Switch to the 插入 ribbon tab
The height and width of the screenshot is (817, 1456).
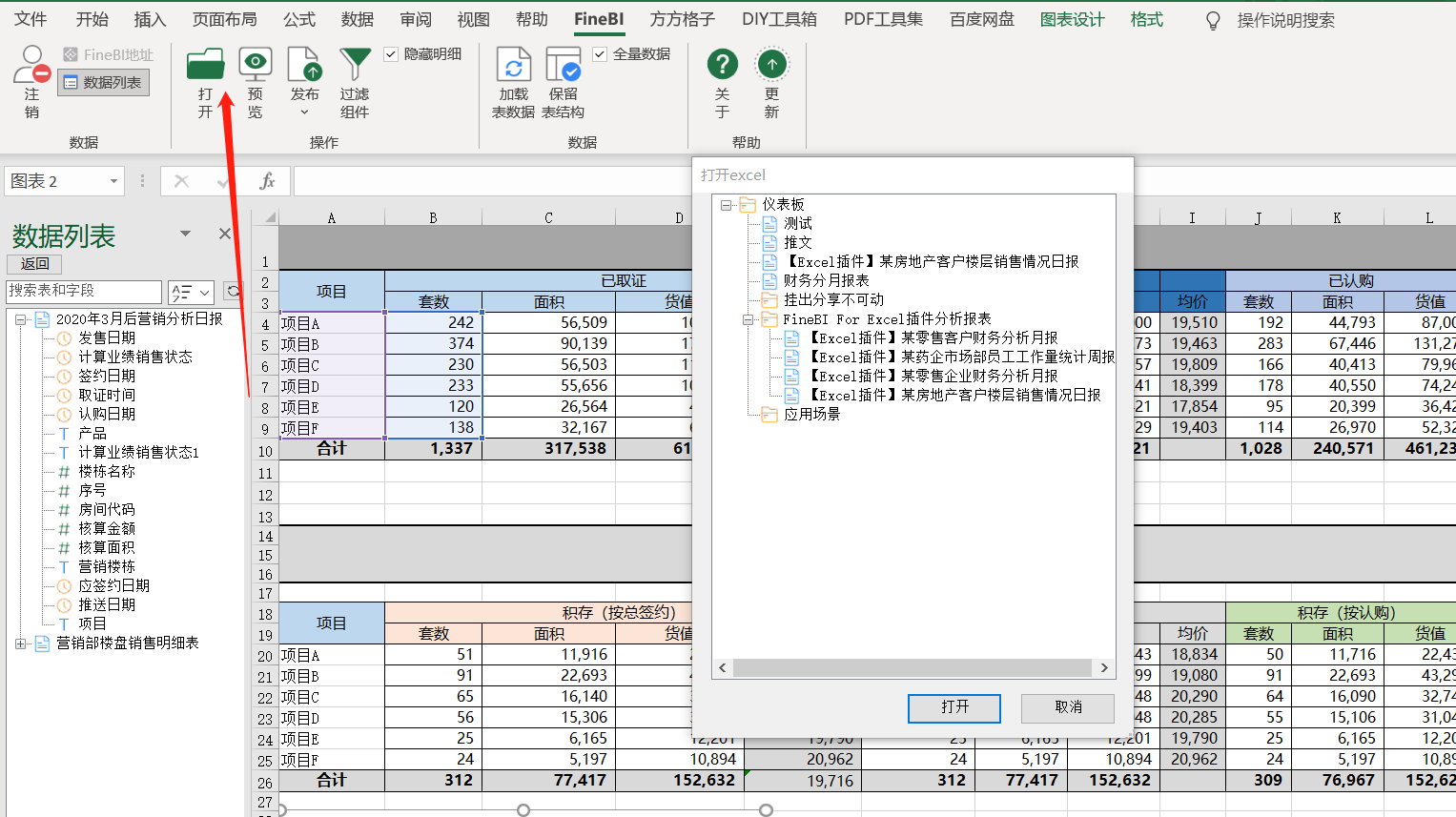(x=150, y=19)
